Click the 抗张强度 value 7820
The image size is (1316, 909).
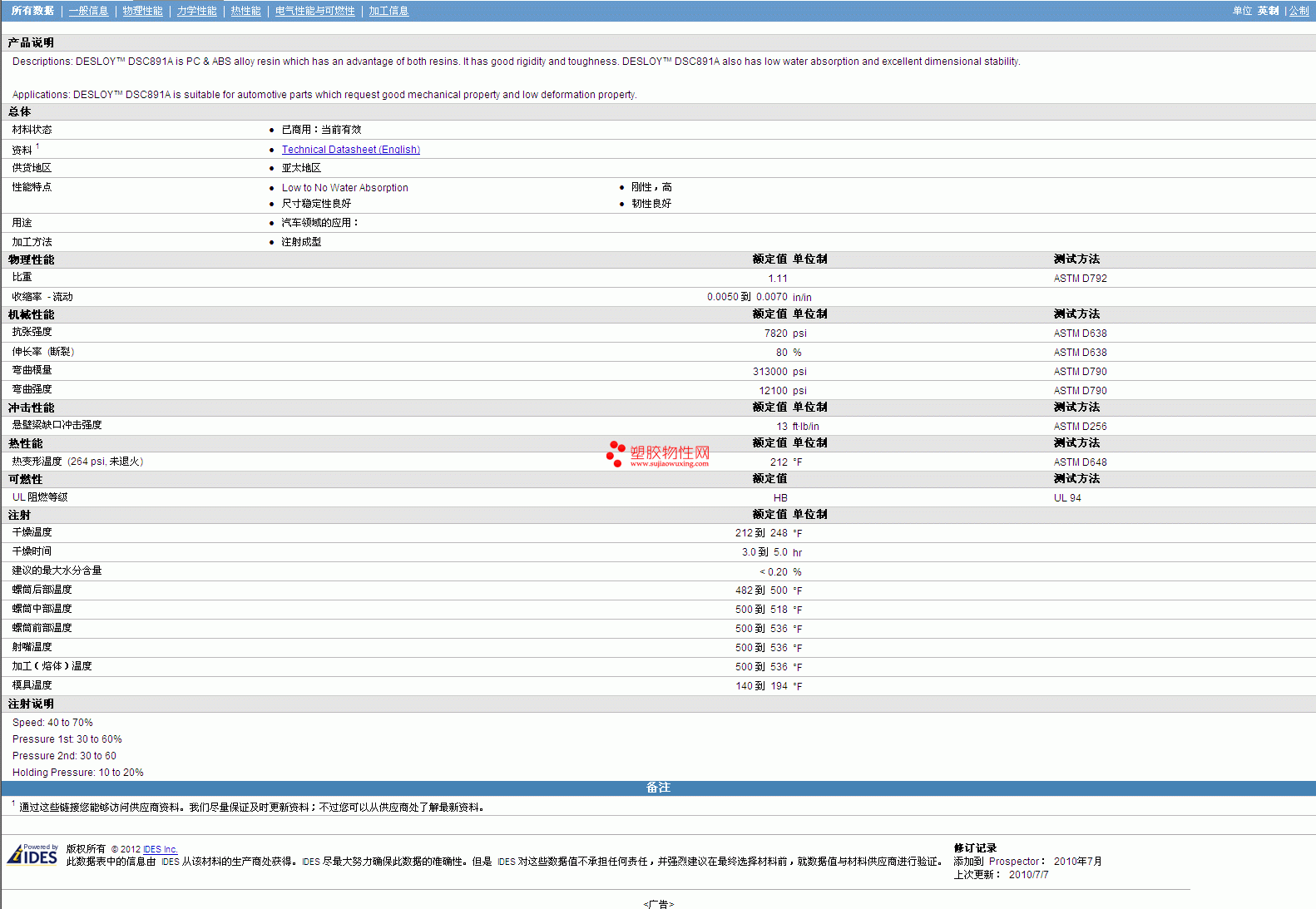(x=776, y=333)
